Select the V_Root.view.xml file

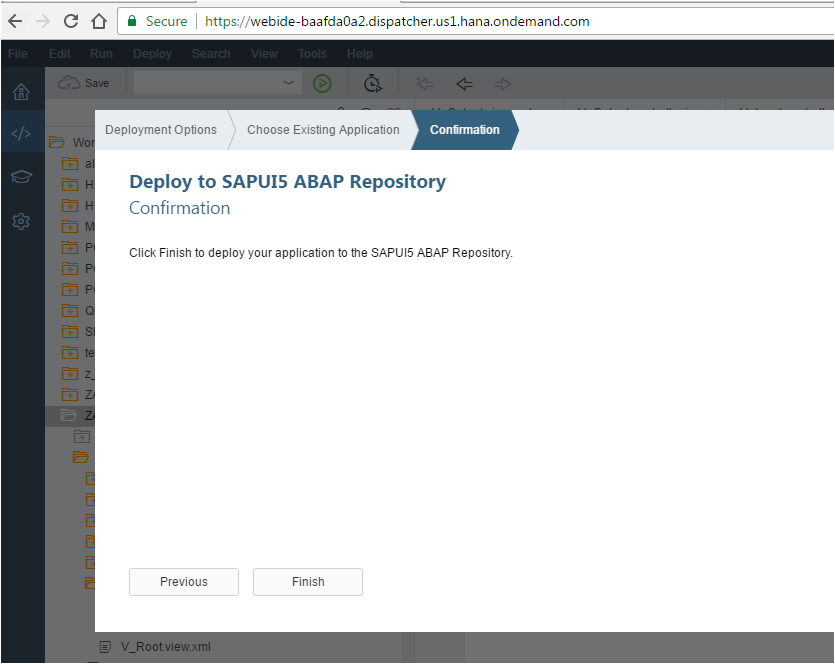[166, 646]
